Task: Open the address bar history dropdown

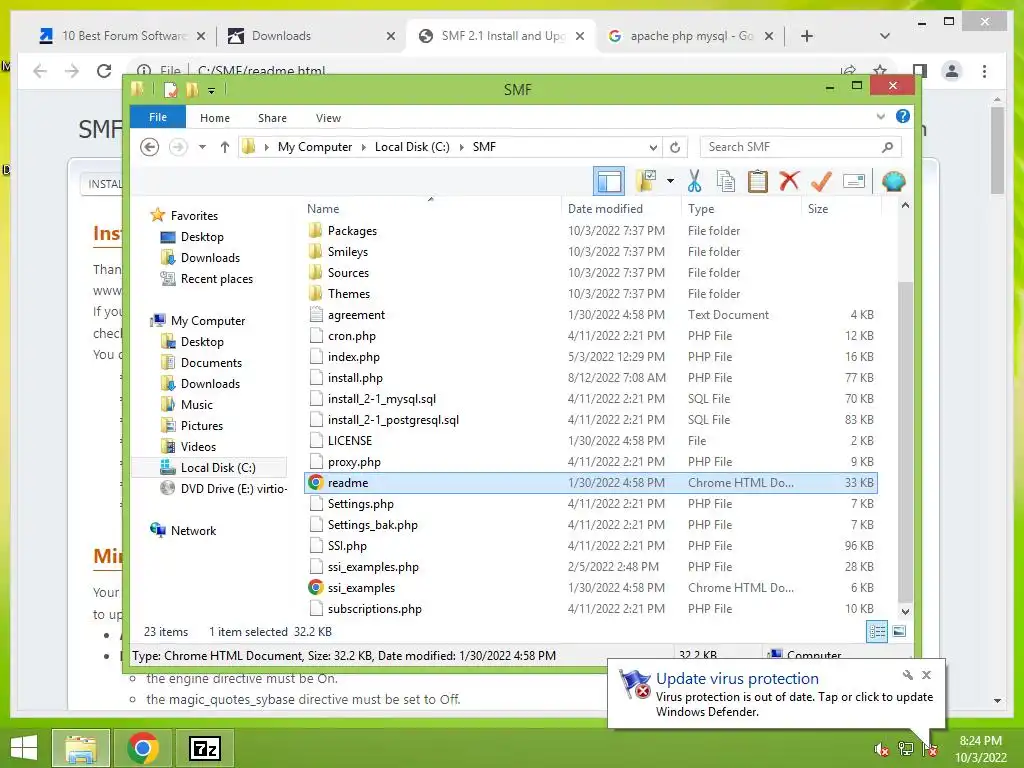Action: click(652, 147)
